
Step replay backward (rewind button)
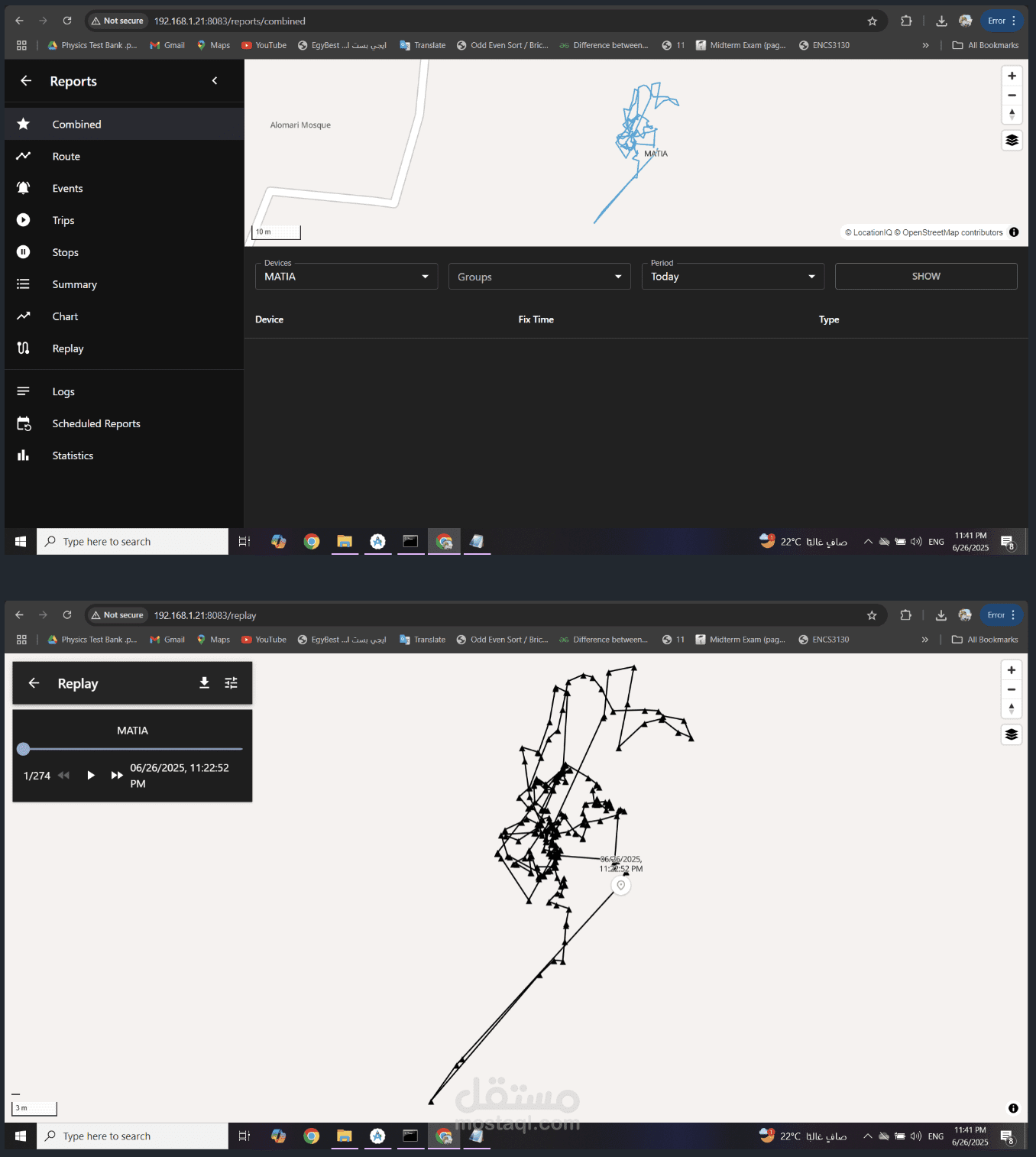click(64, 775)
